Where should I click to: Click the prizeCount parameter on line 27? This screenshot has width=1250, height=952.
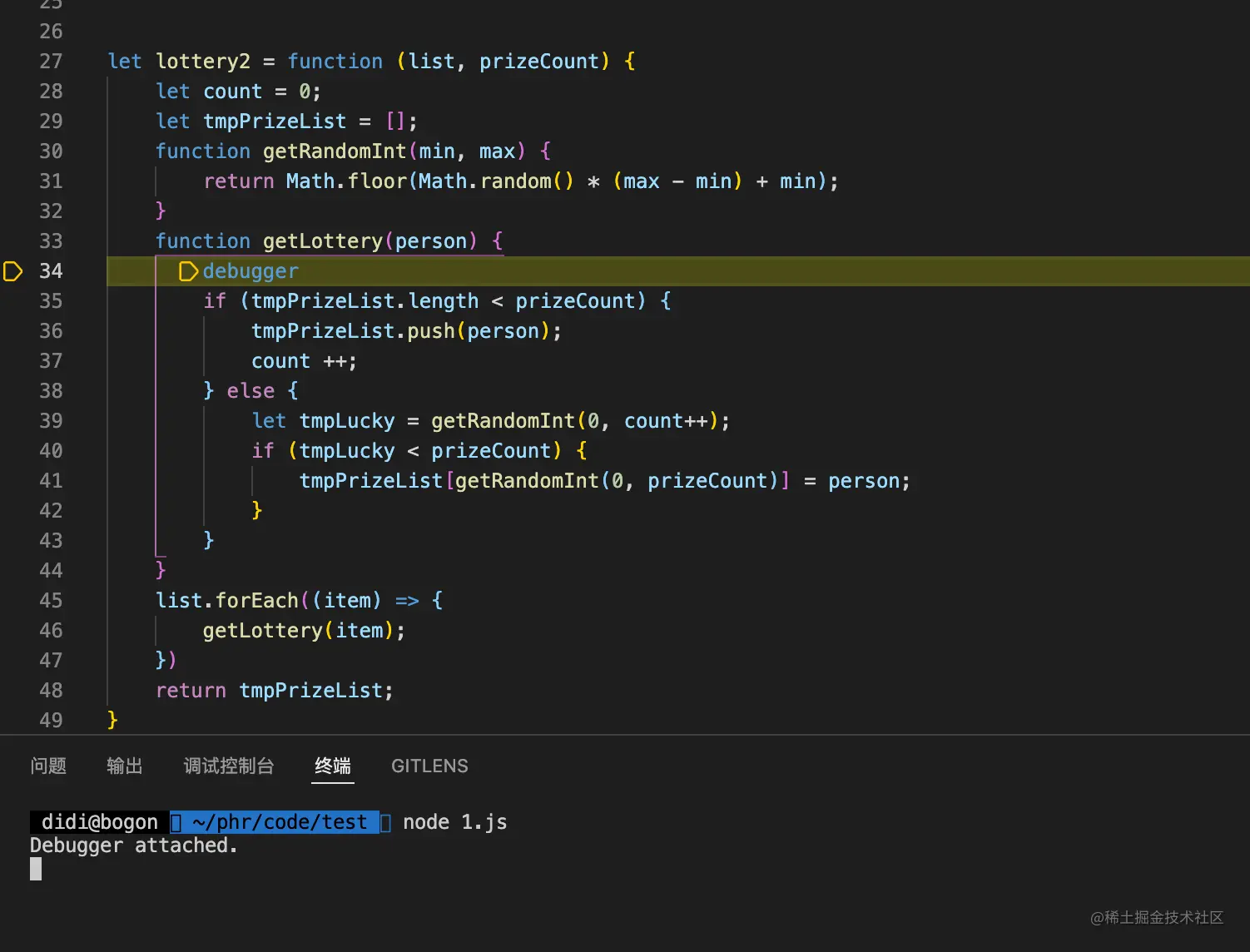[x=539, y=62]
